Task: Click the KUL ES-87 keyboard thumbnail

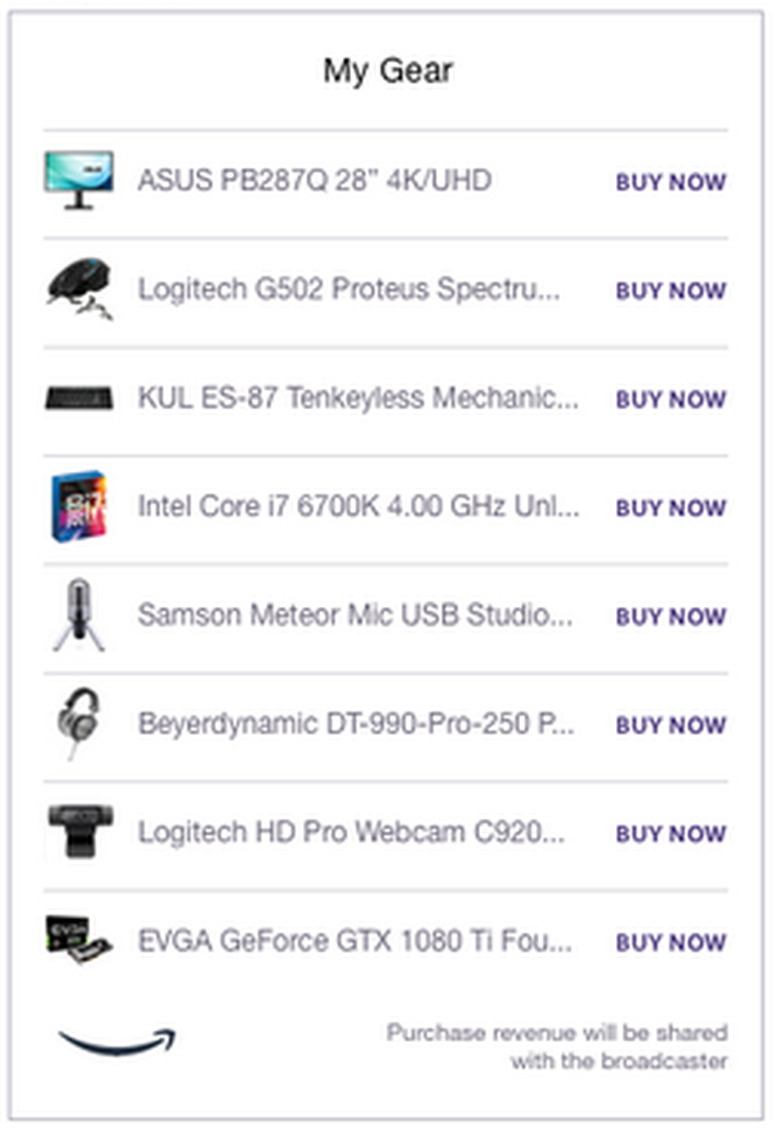Action: [79, 399]
